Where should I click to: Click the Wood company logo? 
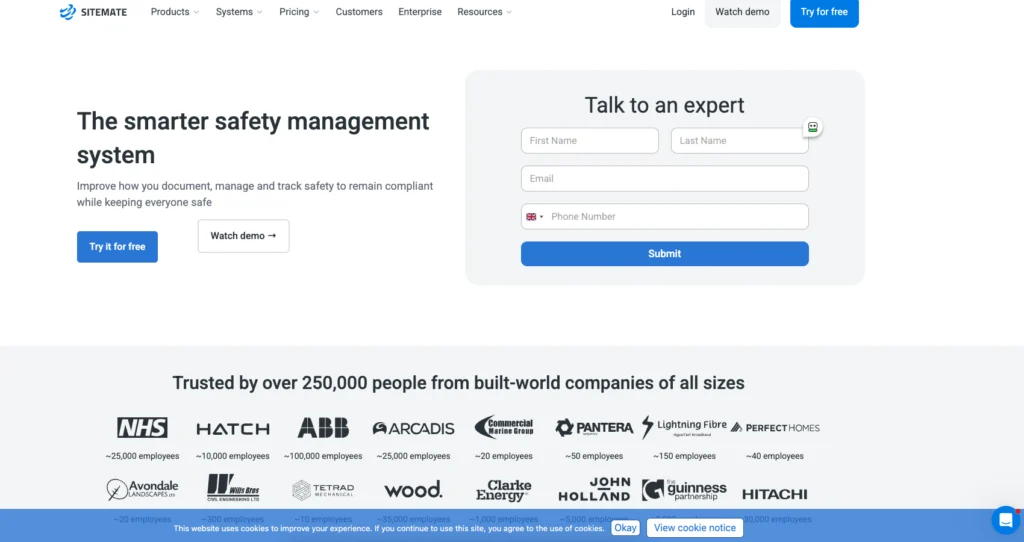413,490
